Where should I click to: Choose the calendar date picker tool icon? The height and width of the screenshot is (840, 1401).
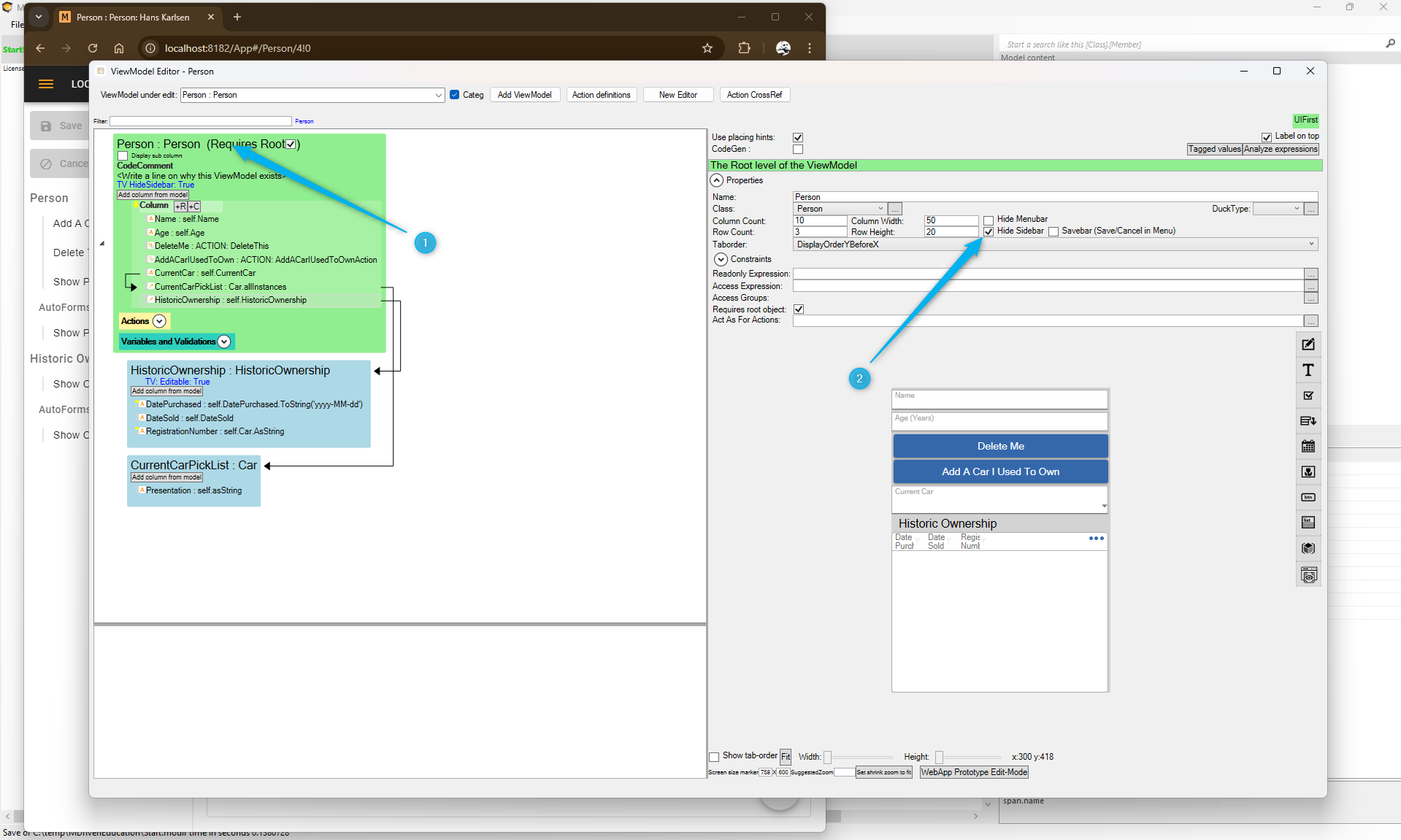pos(1308,446)
